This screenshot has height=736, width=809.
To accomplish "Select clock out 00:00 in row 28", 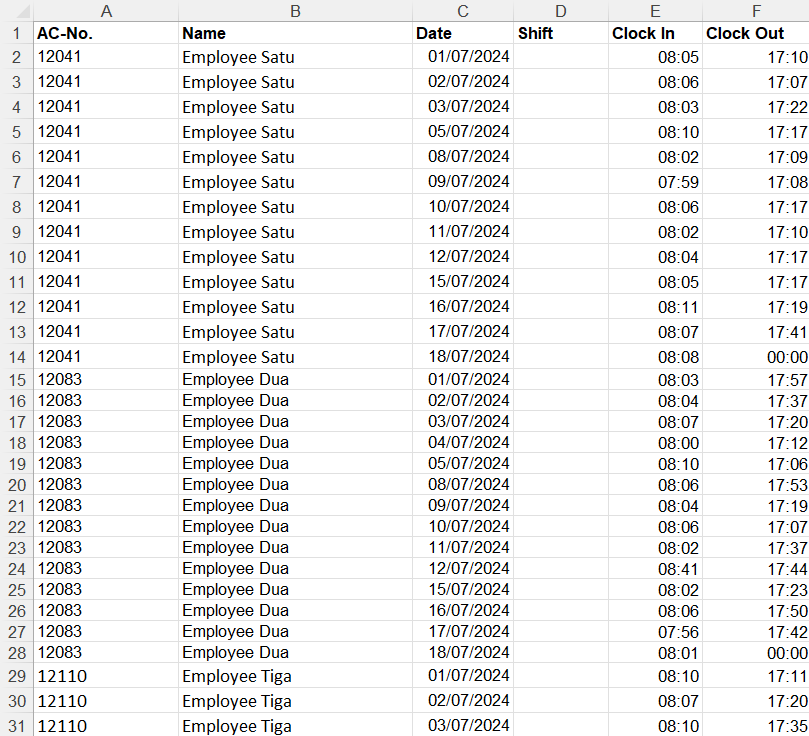I will [x=756, y=652].
